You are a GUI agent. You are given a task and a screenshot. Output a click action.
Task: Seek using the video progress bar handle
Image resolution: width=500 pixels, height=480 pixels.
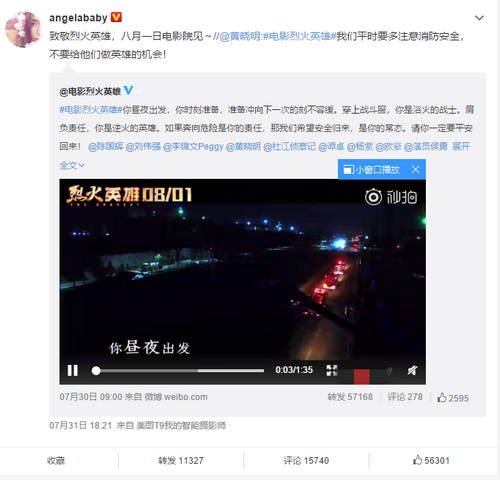pos(96,370)
